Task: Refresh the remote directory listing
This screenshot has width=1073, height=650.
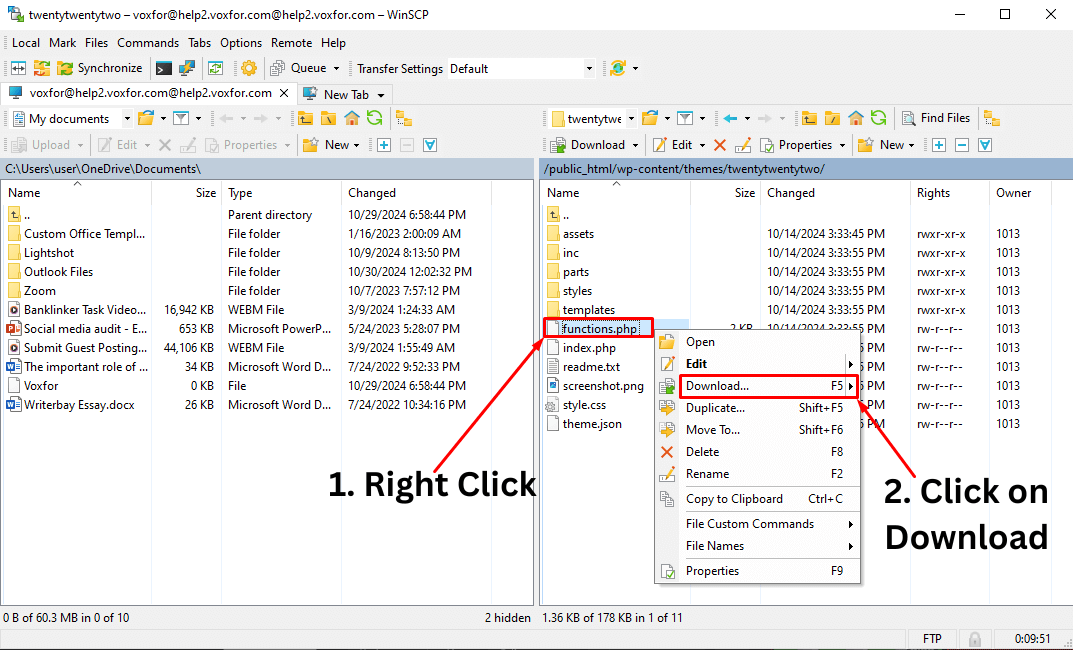Action: click(878, 117)
